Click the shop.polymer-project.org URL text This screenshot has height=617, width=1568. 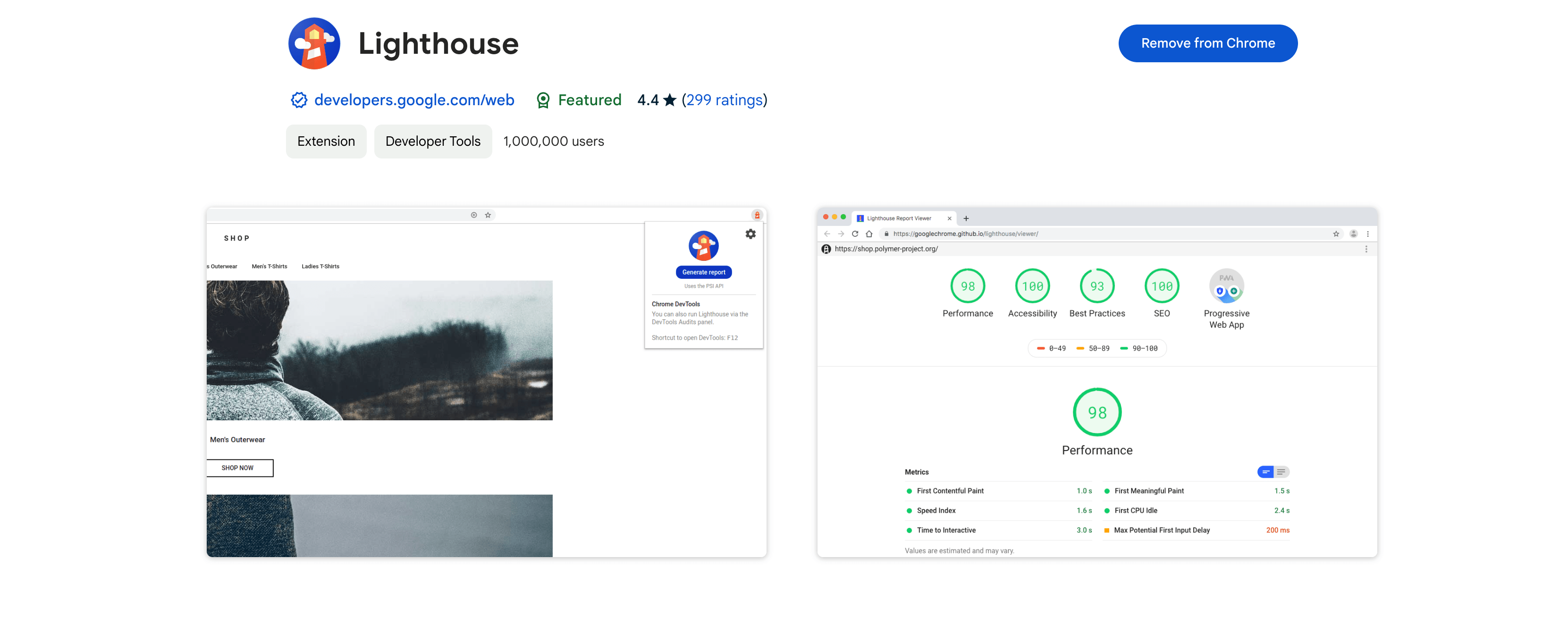click(885, 249)
